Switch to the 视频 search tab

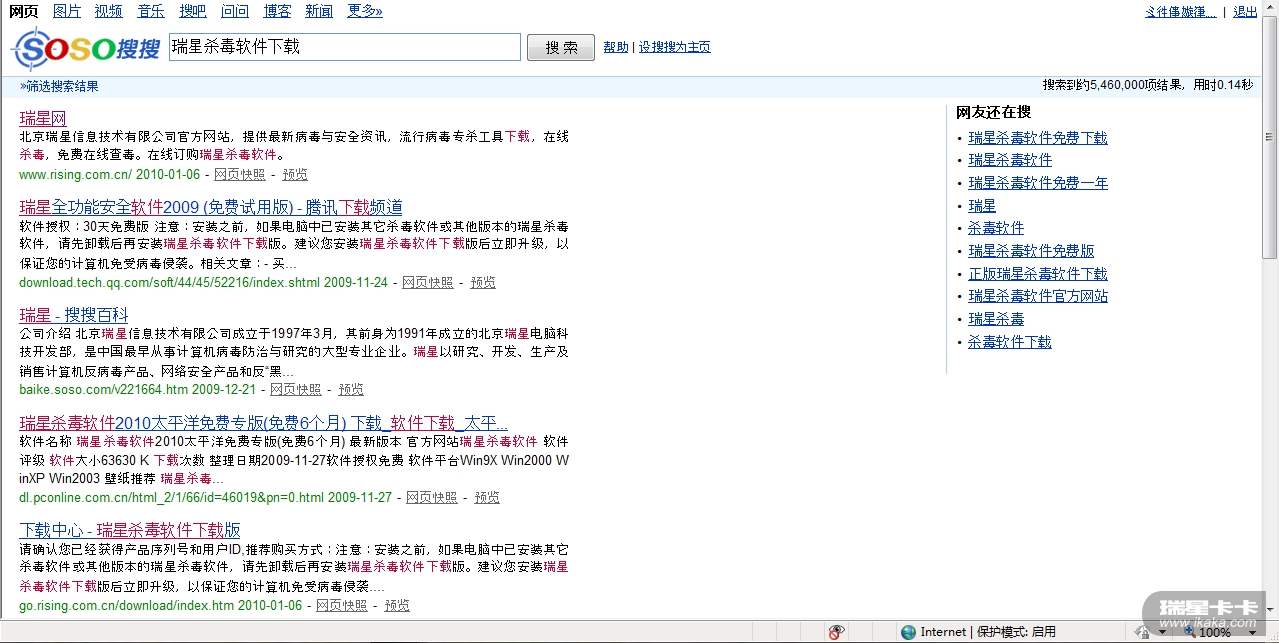(109, 11)
